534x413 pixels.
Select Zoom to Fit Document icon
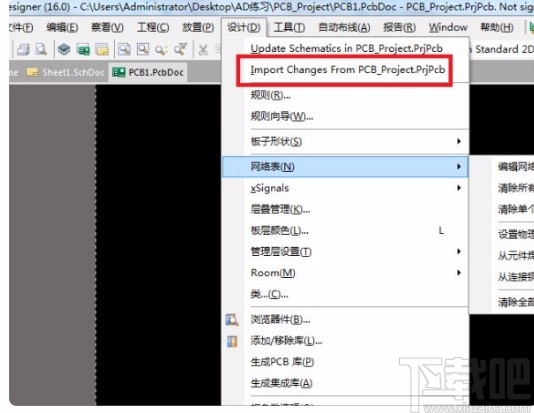click(124, 50)
